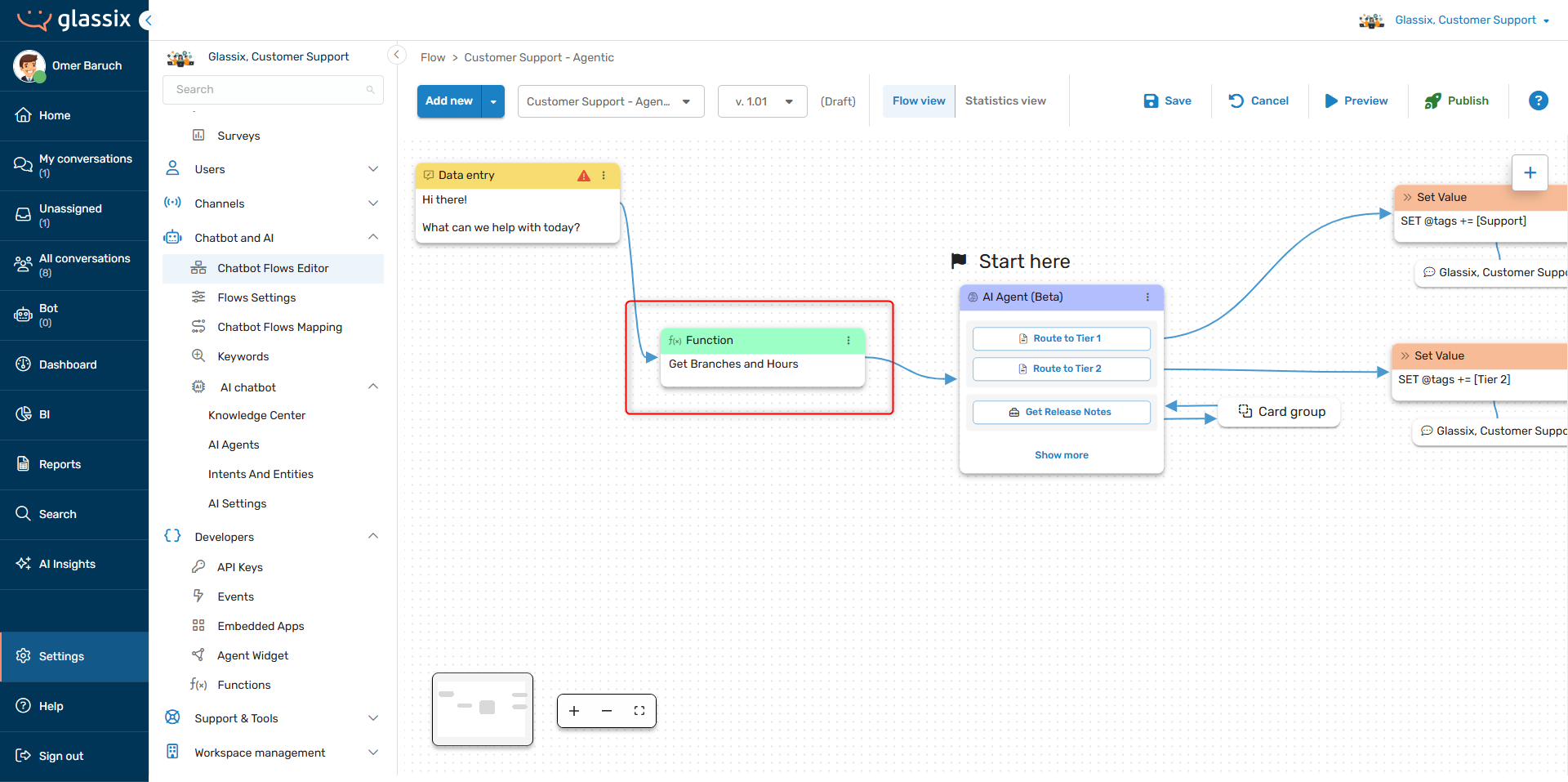Open the version v. 1.01 dropdown
The width and height of the screenshot is (1568, 782).
pos(763,101)
